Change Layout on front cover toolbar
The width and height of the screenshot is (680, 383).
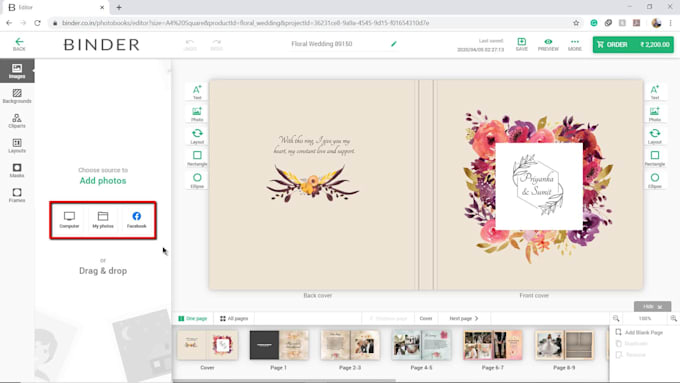(x=655, y=136)
